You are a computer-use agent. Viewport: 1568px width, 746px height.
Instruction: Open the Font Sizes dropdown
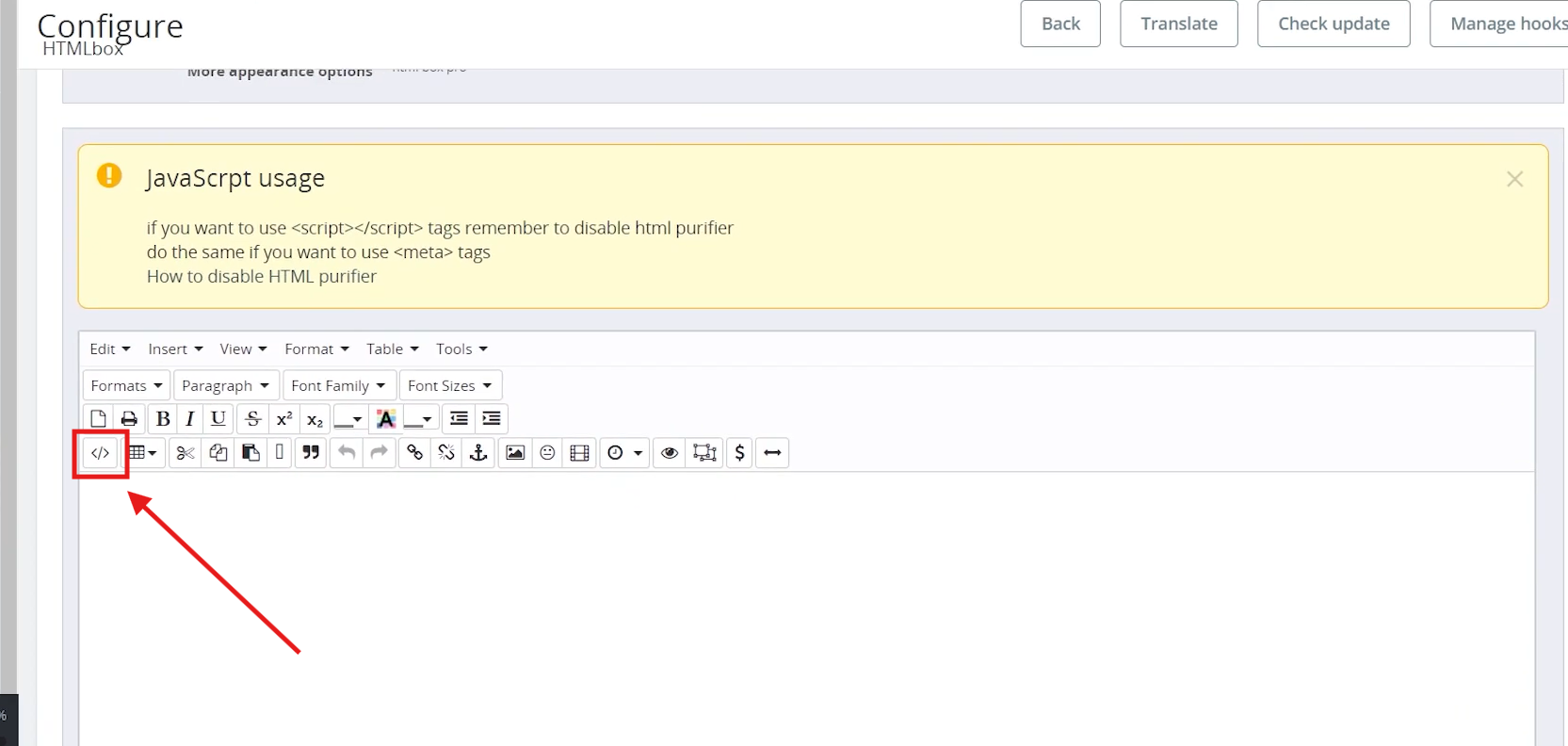point(449,385)
